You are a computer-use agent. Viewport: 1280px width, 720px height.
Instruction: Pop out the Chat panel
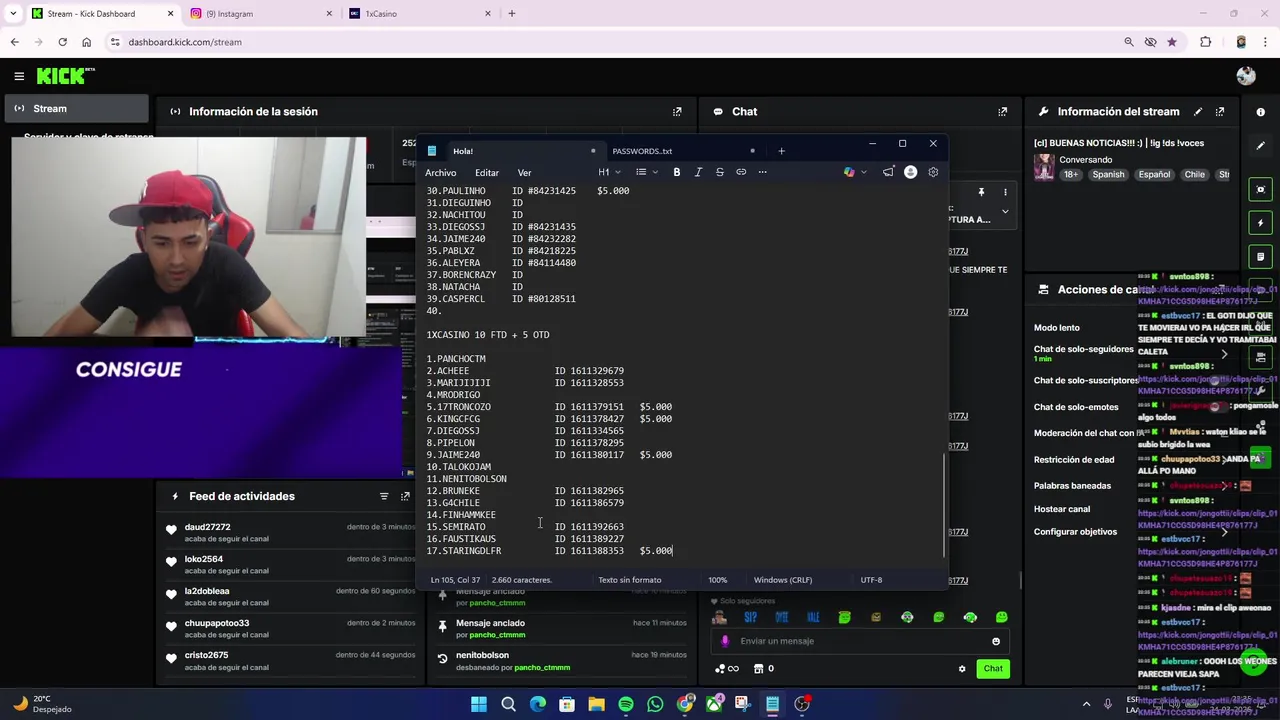coord(1002,112)
